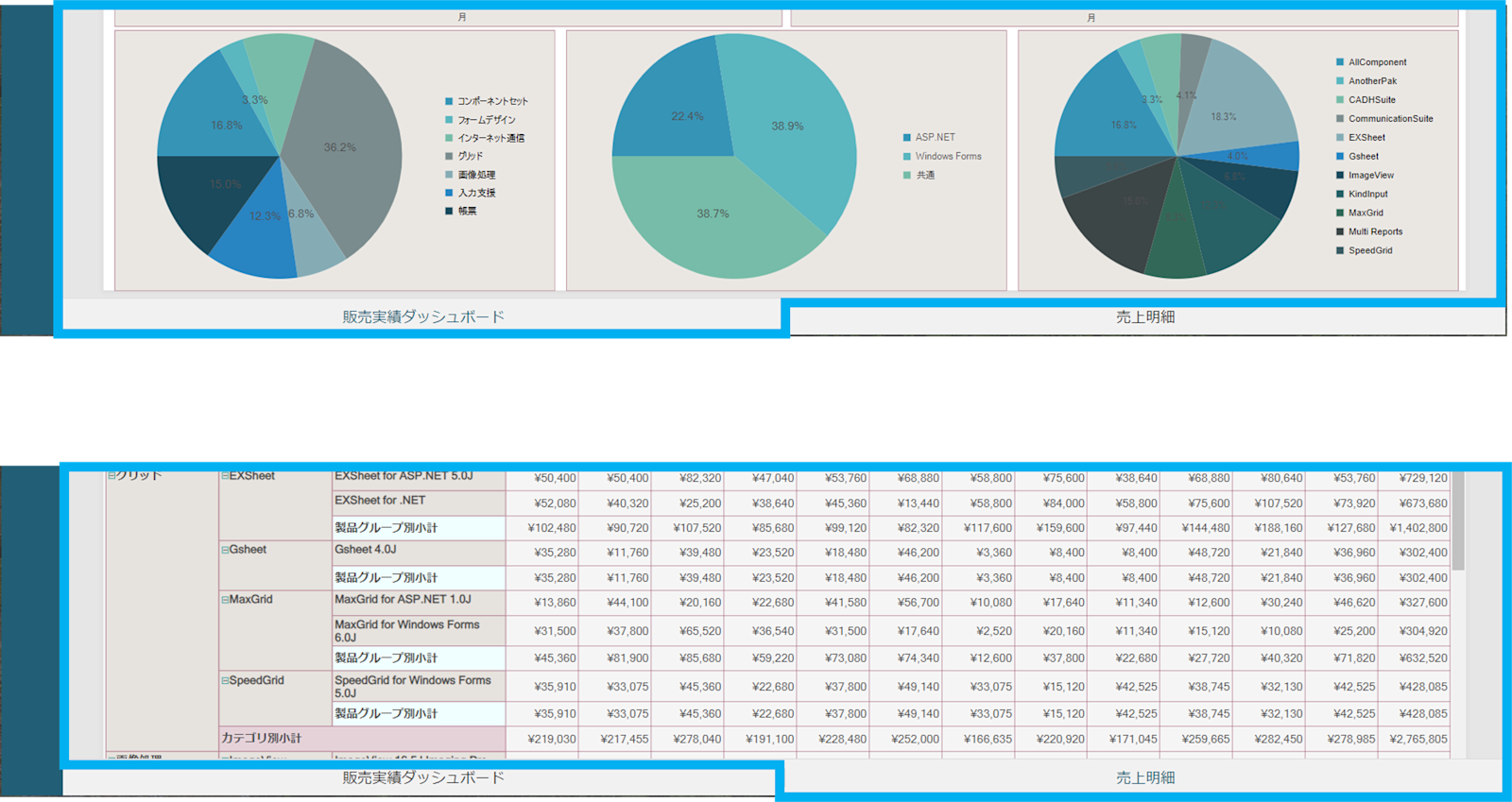
Task: Select インターネット通信 in the chart legend
Action: click(x=485, y=138)
